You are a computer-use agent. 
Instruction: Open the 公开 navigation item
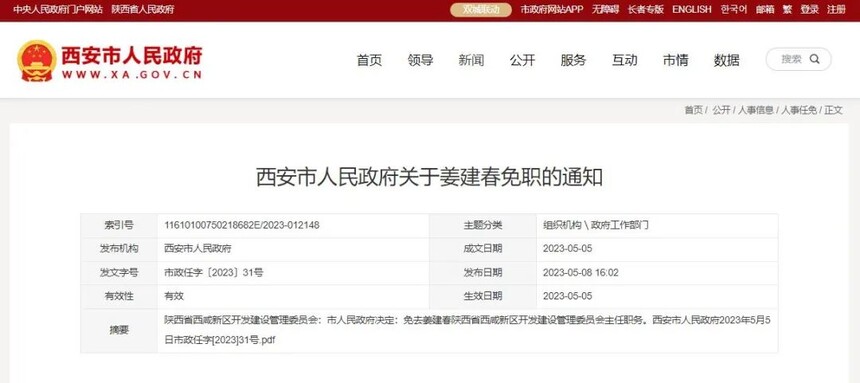(x=522, y=60)
